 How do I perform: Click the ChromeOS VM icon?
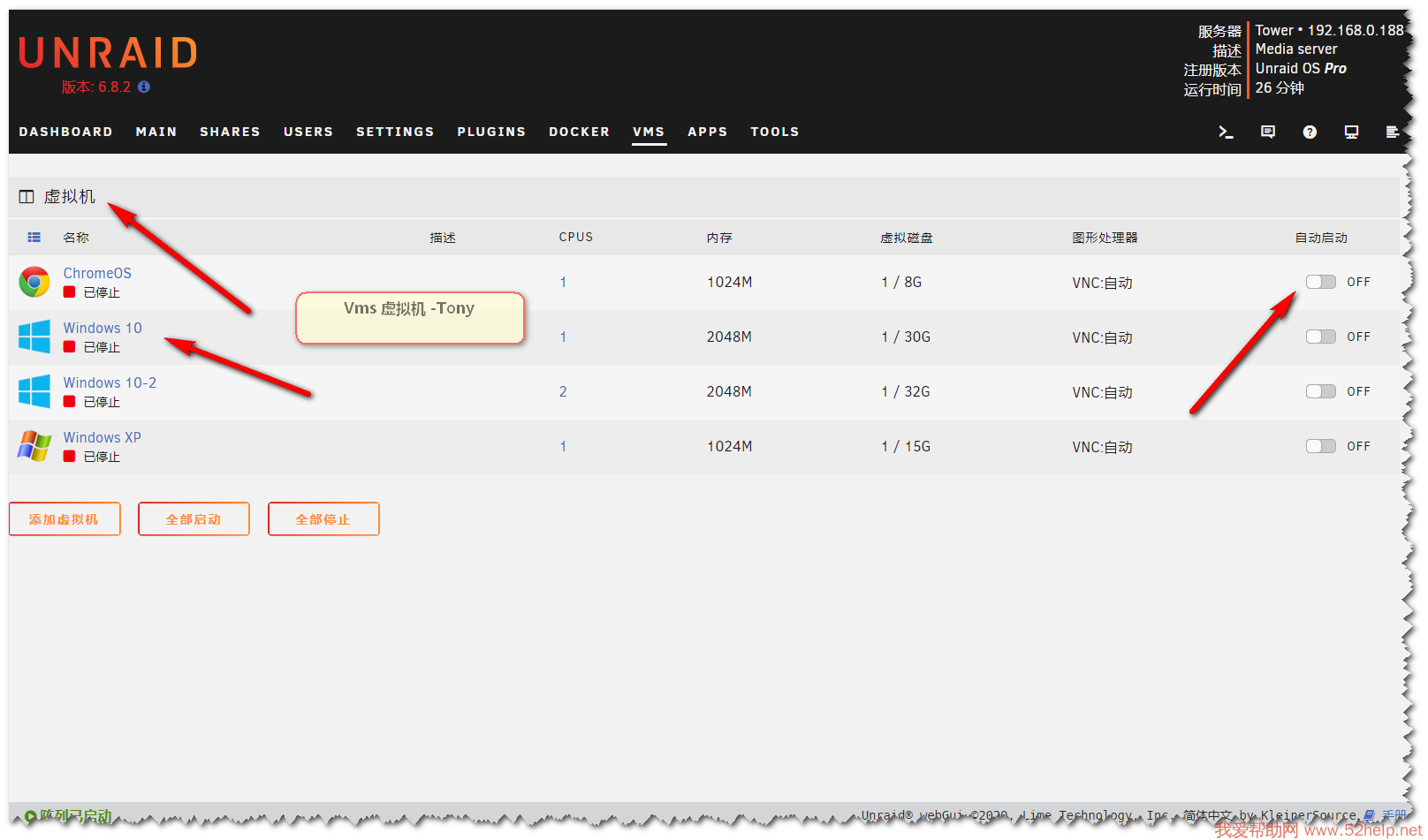(34, 283)
